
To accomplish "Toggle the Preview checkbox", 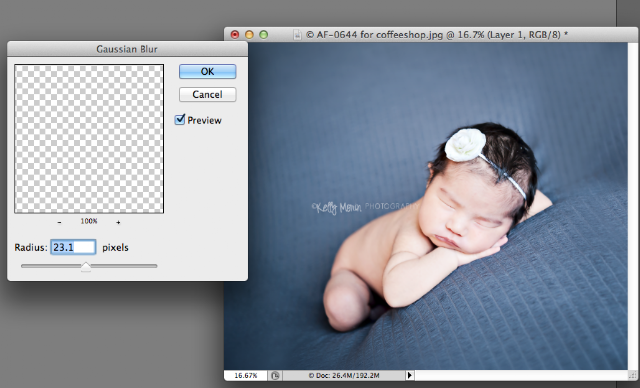I will coord(180,120).
